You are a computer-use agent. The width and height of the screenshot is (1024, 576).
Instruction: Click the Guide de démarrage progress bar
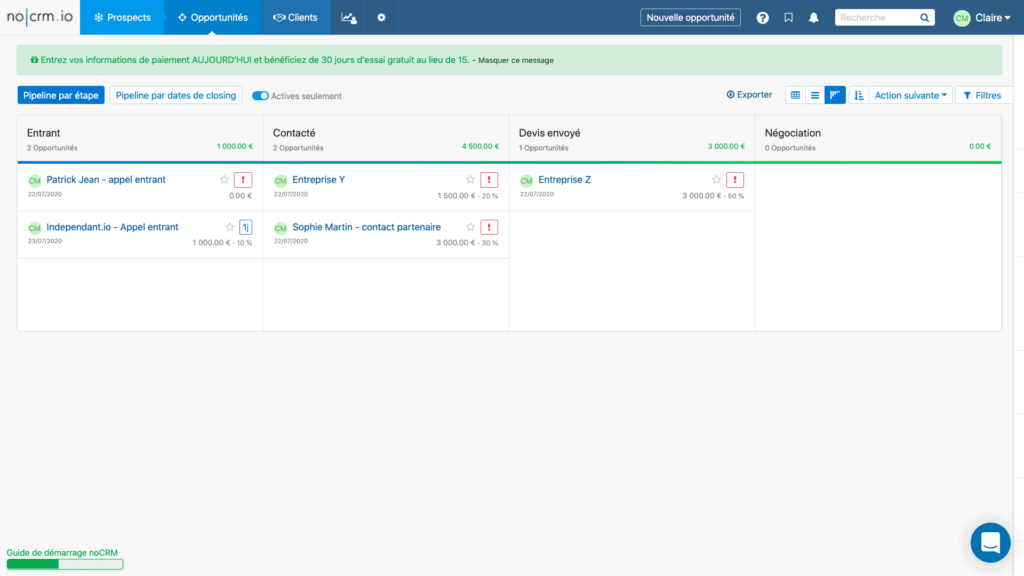[65, 563]
